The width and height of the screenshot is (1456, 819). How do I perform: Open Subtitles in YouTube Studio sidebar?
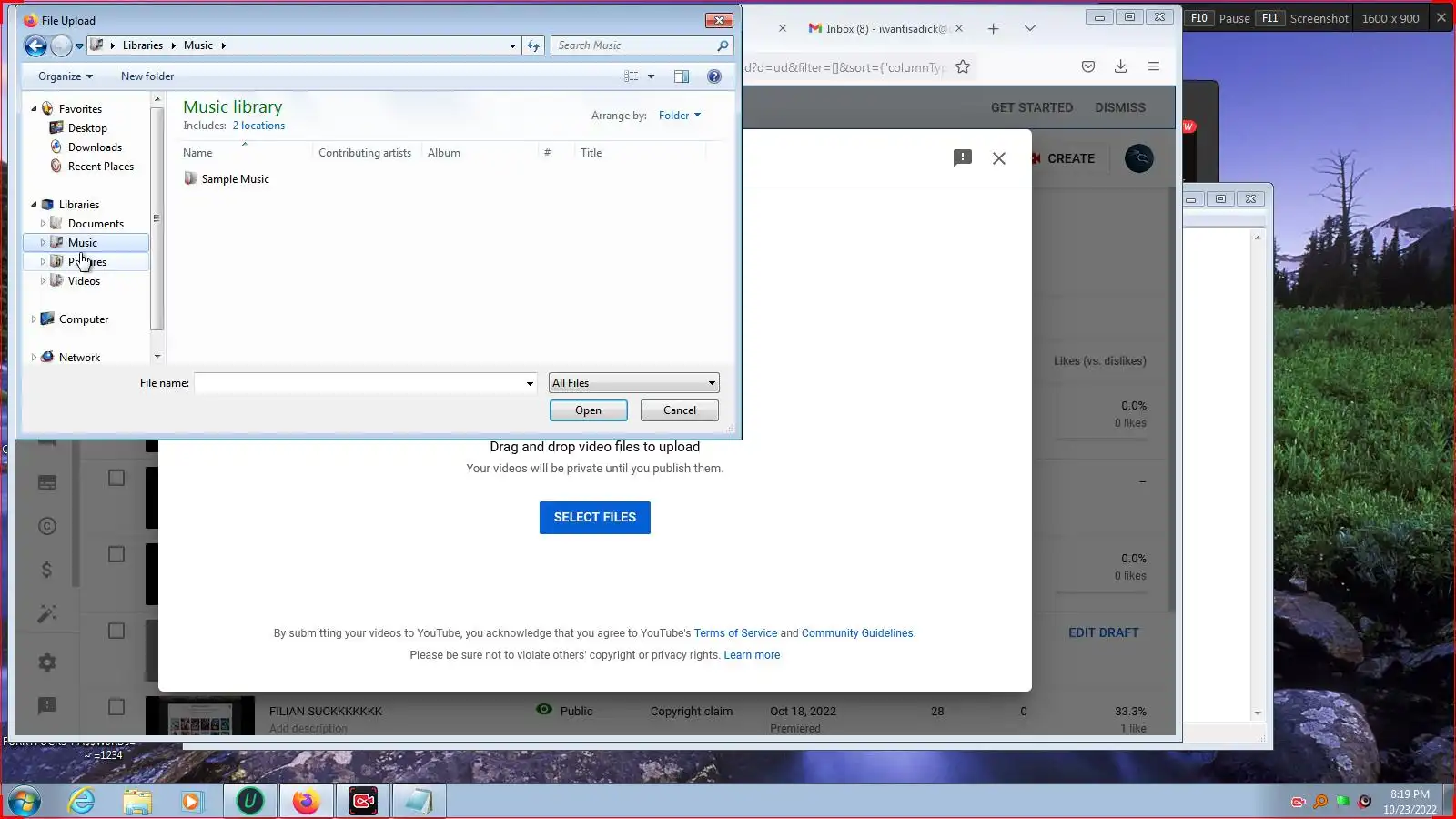[x=47, y=483]
